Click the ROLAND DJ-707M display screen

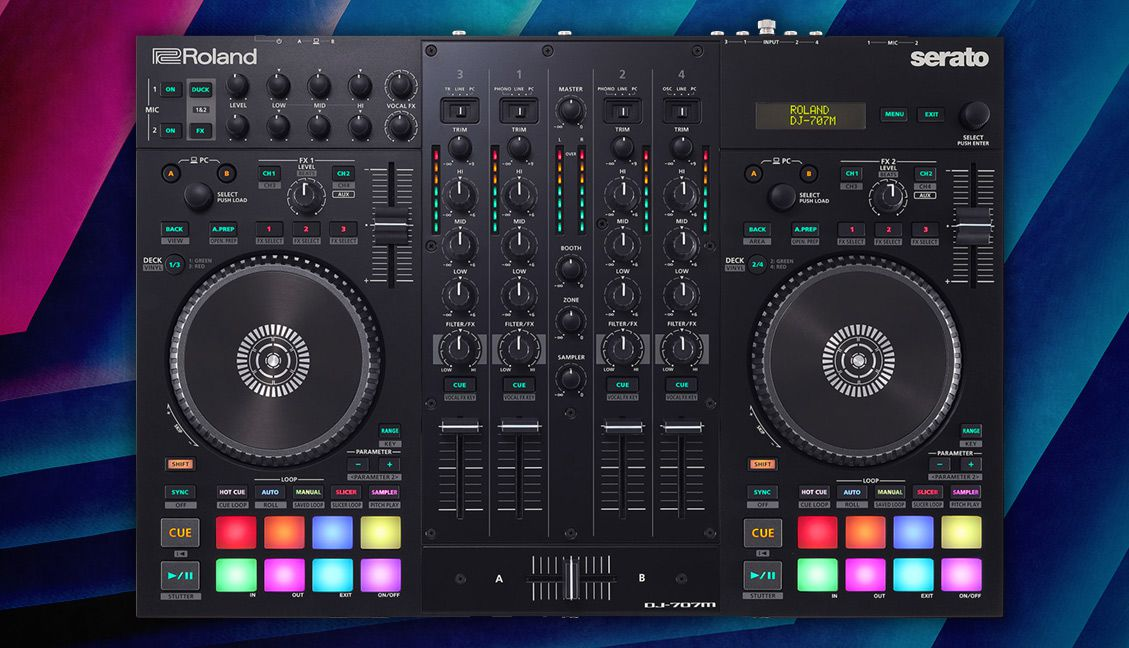(811, 115)
